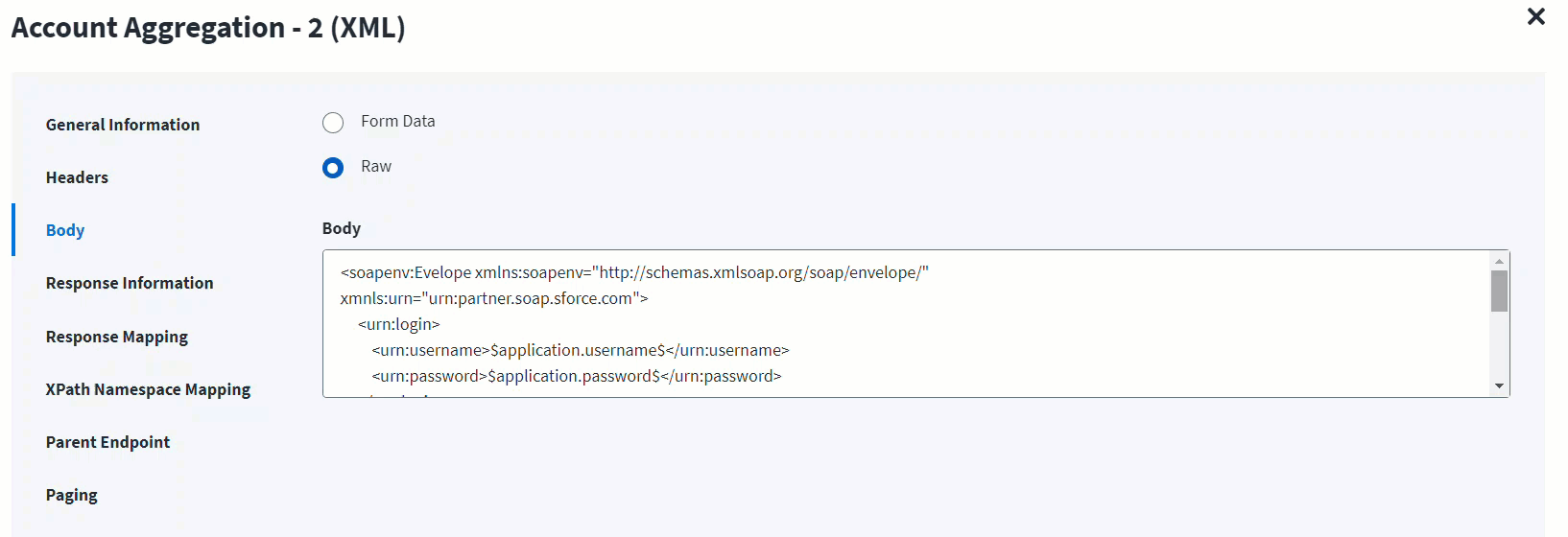Open the Response Mapping section
Viewport: 1568px width, 537px height.
[117, 337]
